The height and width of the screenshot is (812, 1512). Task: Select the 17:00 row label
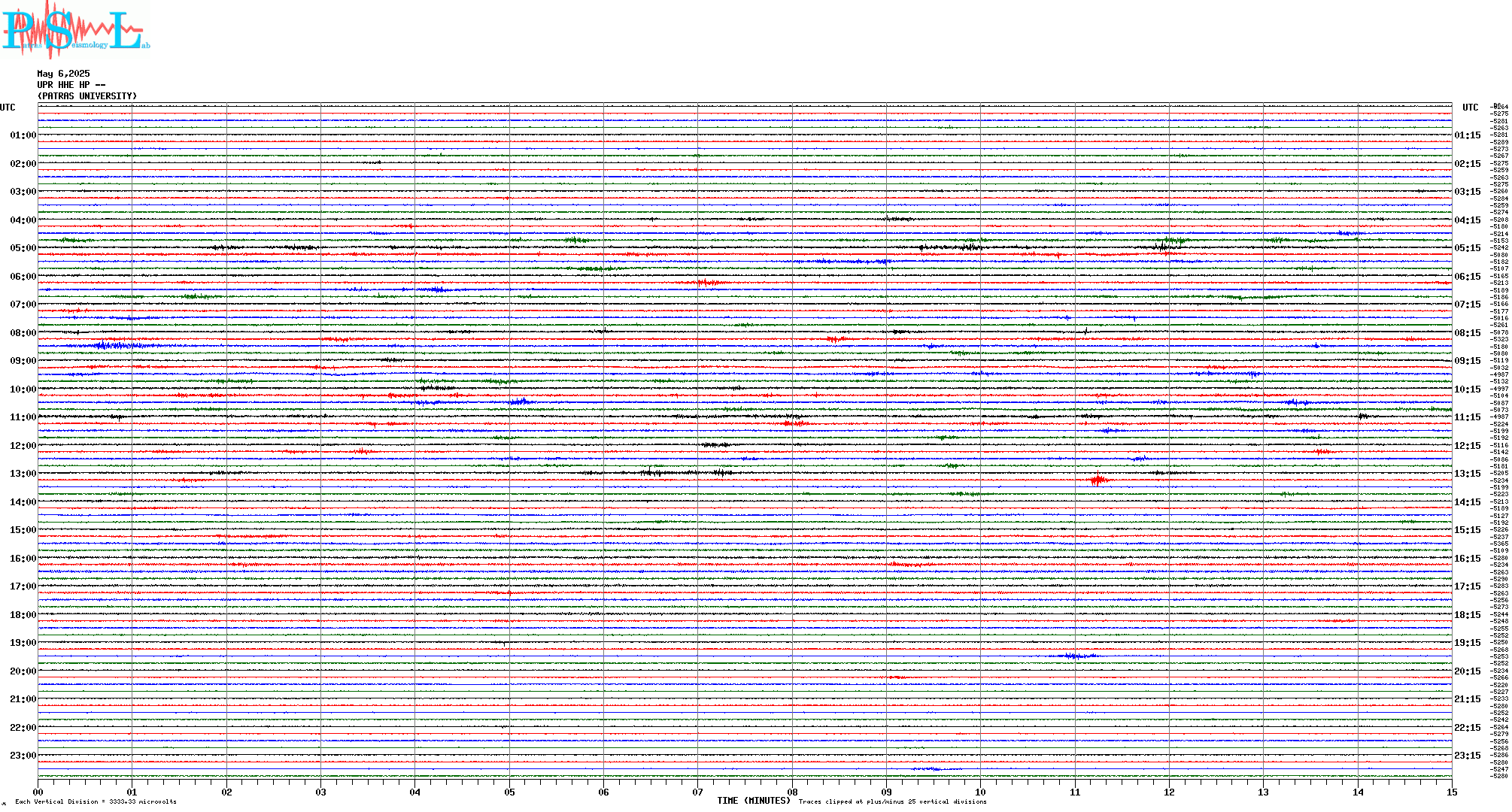[23, 586]
